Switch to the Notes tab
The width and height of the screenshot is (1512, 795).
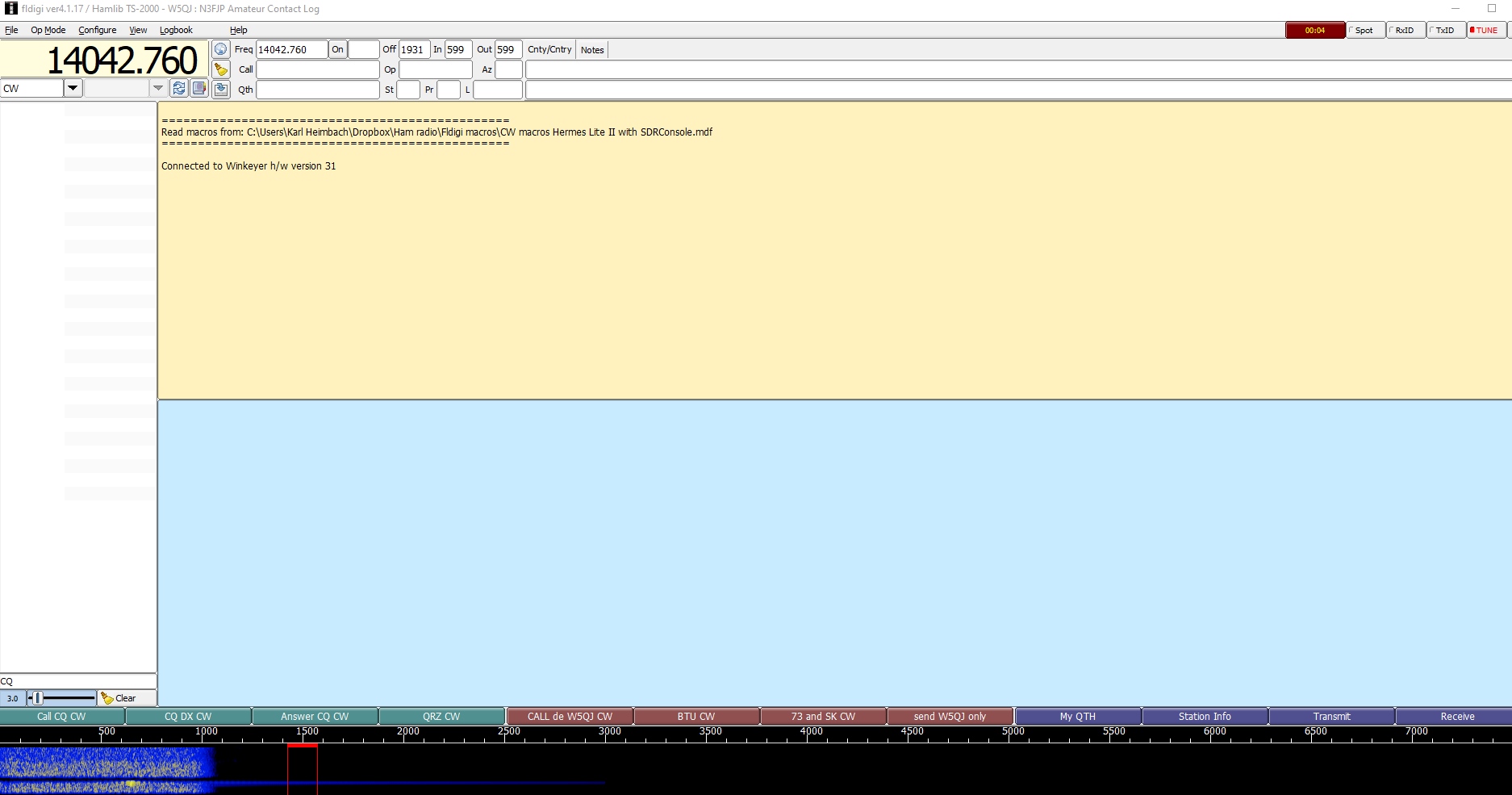point(591,50)
